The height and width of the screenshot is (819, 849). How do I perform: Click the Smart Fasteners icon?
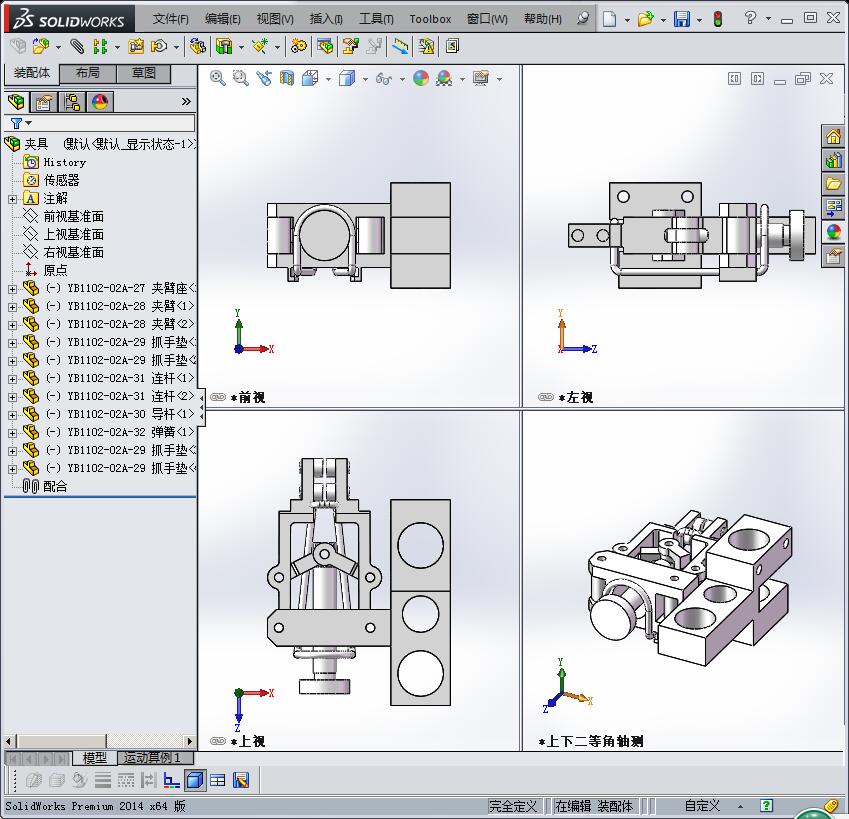(136, 47)
